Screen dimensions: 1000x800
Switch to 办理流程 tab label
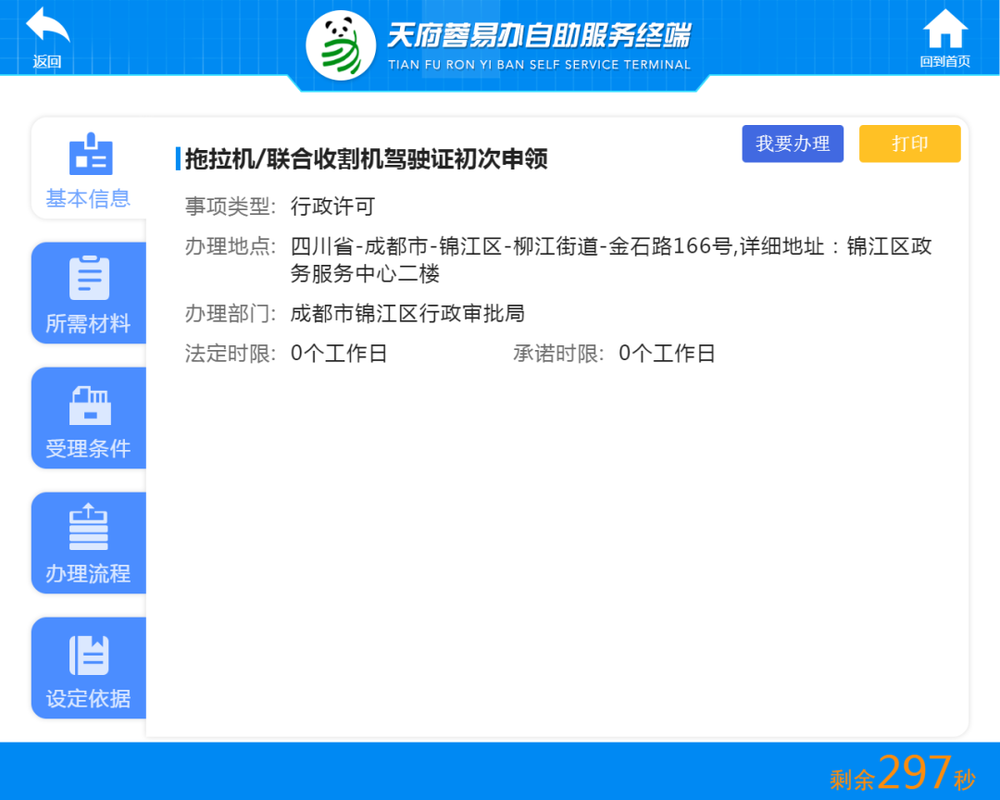coord(88,574)
